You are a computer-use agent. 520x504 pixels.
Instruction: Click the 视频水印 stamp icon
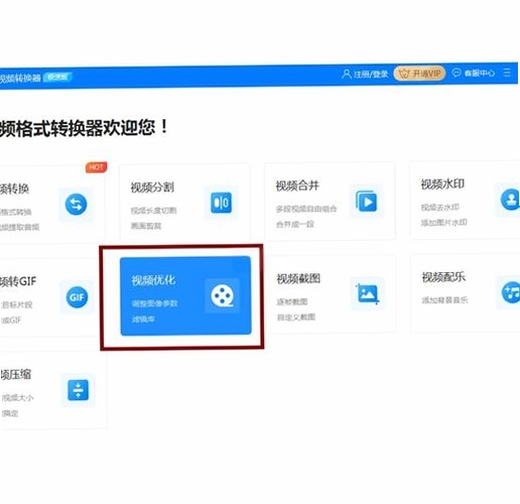510,199
